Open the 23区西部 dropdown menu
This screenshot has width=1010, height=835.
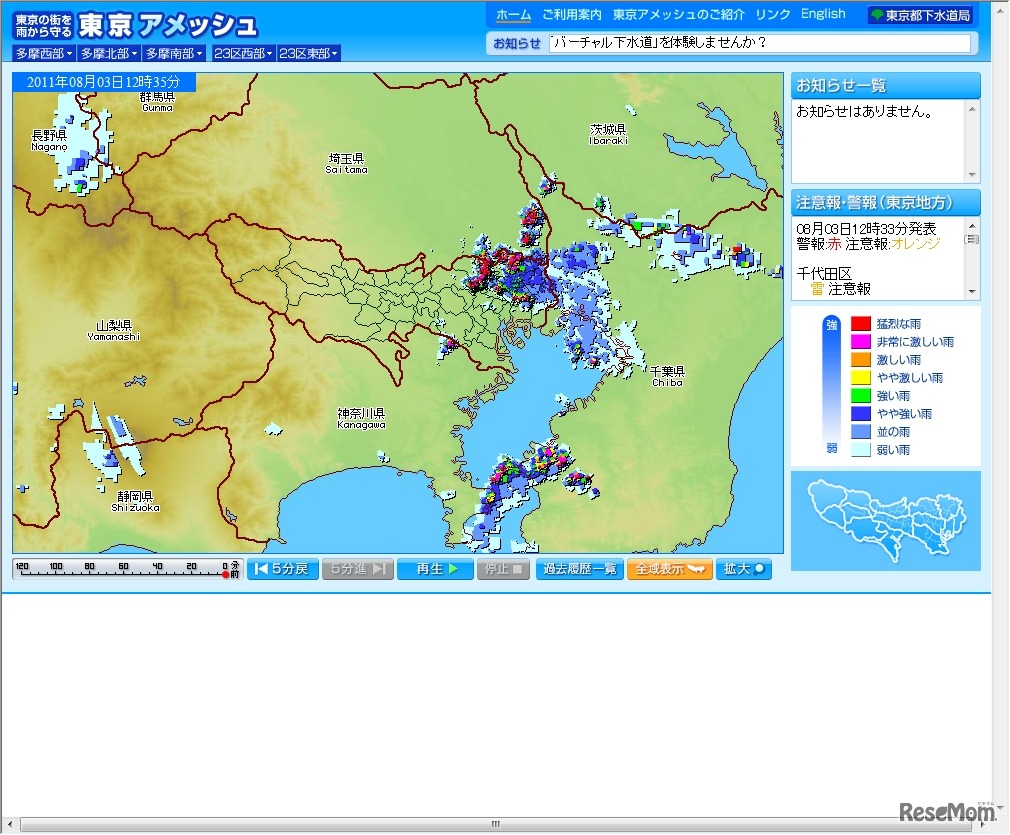coord(243,54)
